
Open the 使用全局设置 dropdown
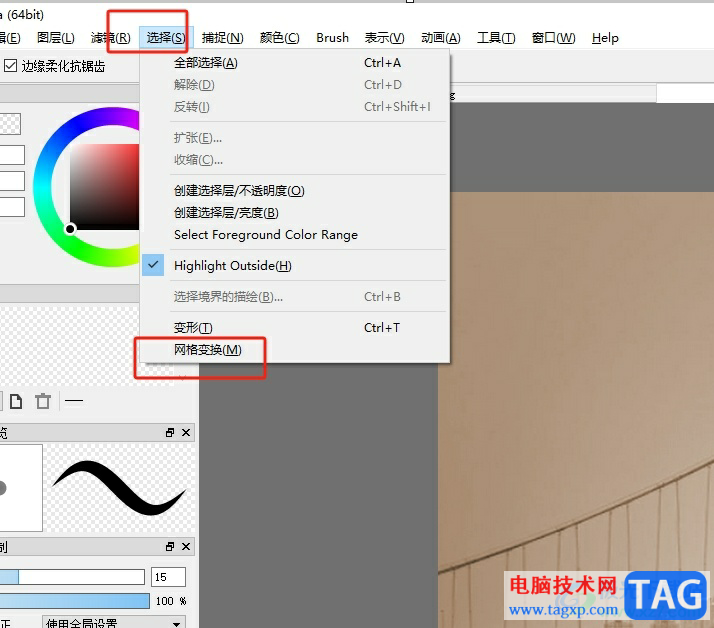tap(114, 622)
